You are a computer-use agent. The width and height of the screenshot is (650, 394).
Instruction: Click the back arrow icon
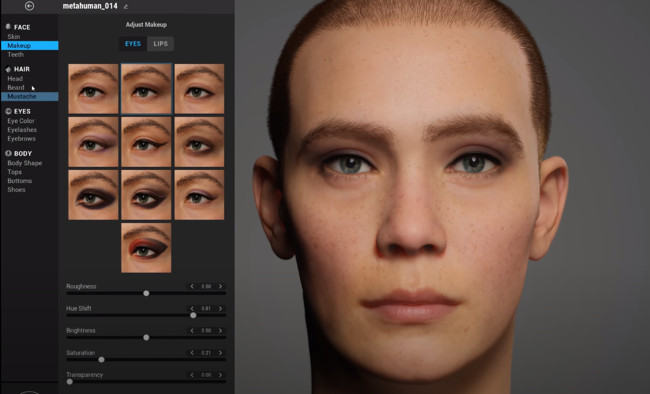[x=29, y=6]
